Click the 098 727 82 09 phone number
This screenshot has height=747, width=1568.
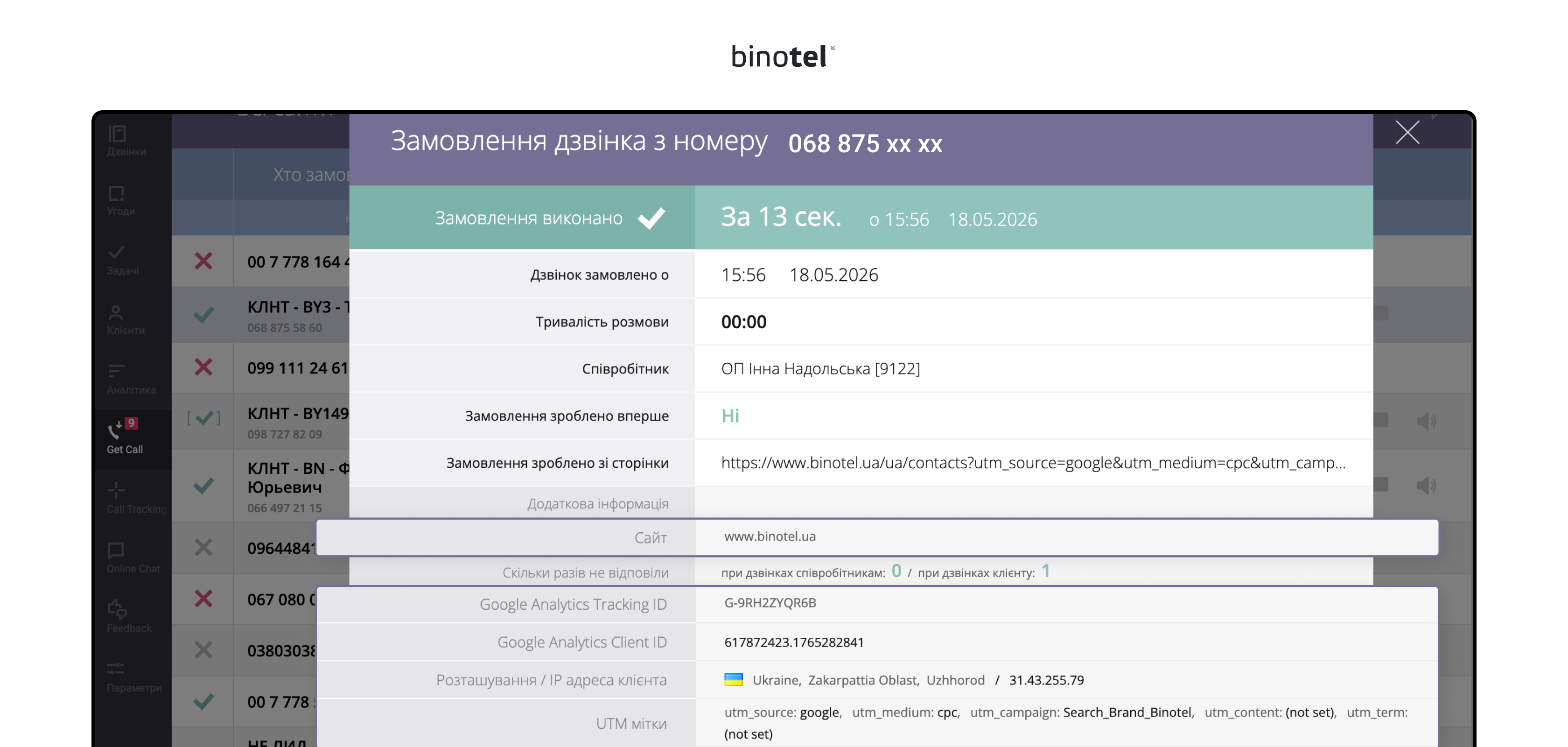(284, 434)
